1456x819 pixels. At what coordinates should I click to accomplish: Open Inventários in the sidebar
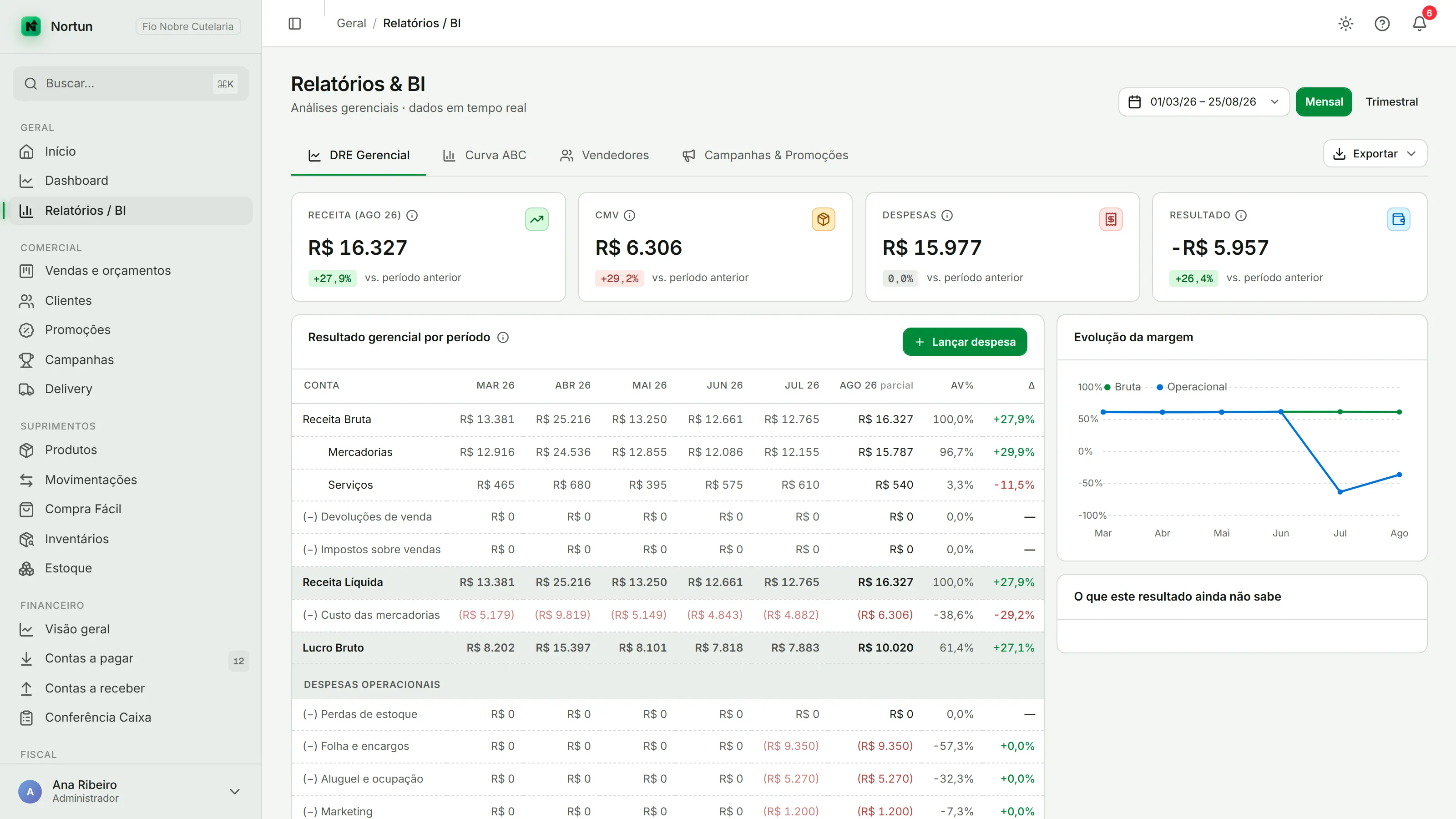pyautogui.click(x=131, y=539)
